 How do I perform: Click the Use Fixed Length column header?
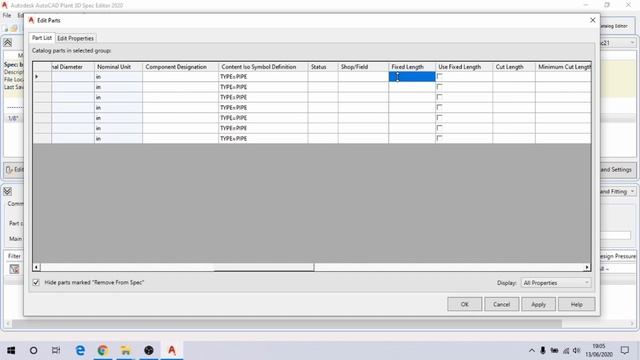tap(464, 67)
